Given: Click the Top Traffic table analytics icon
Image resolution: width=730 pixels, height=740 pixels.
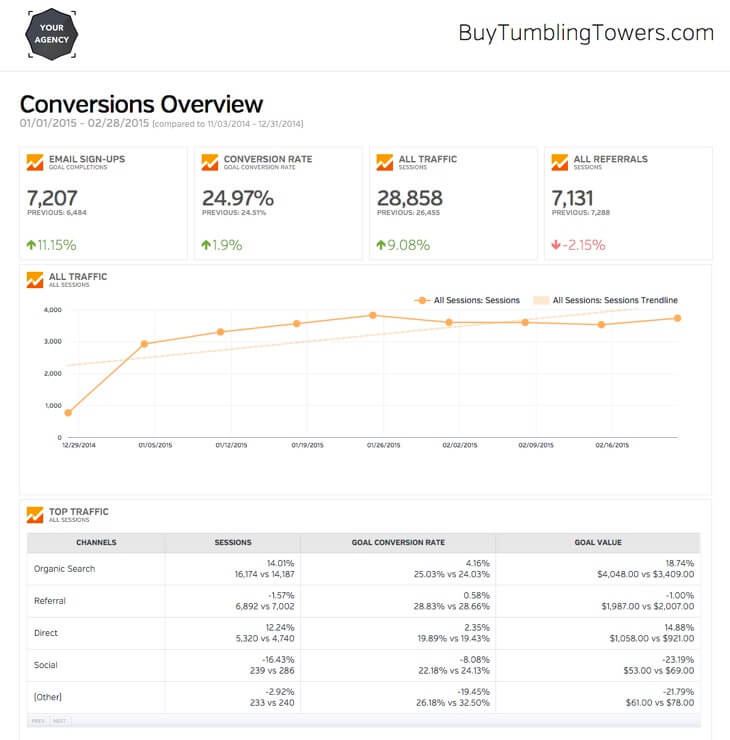Looking at the screenshot, I should 35,515.
